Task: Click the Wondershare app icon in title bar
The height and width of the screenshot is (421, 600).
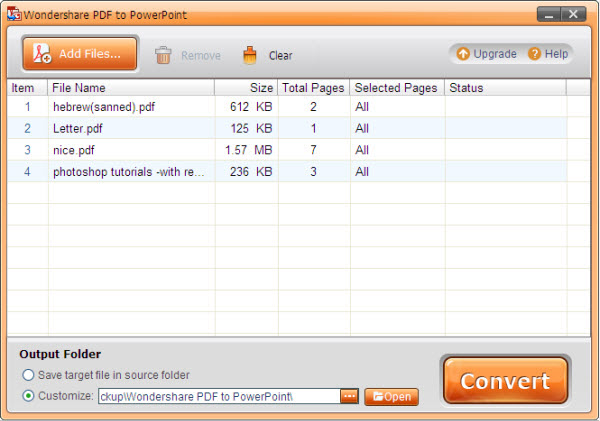Action: (x=14, y=14)
